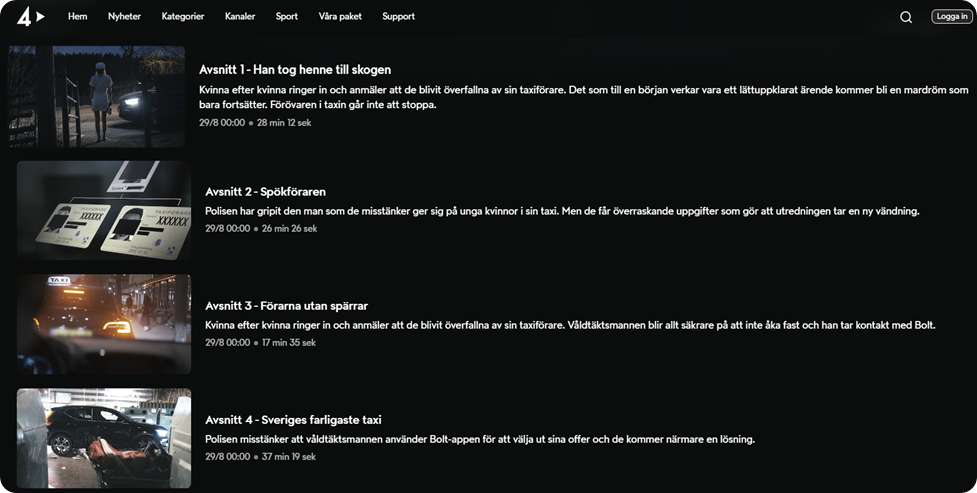The width and height of the screenshot is (977, 493).
Task: Click the Logga in button
Action: (x=951, y=17)
